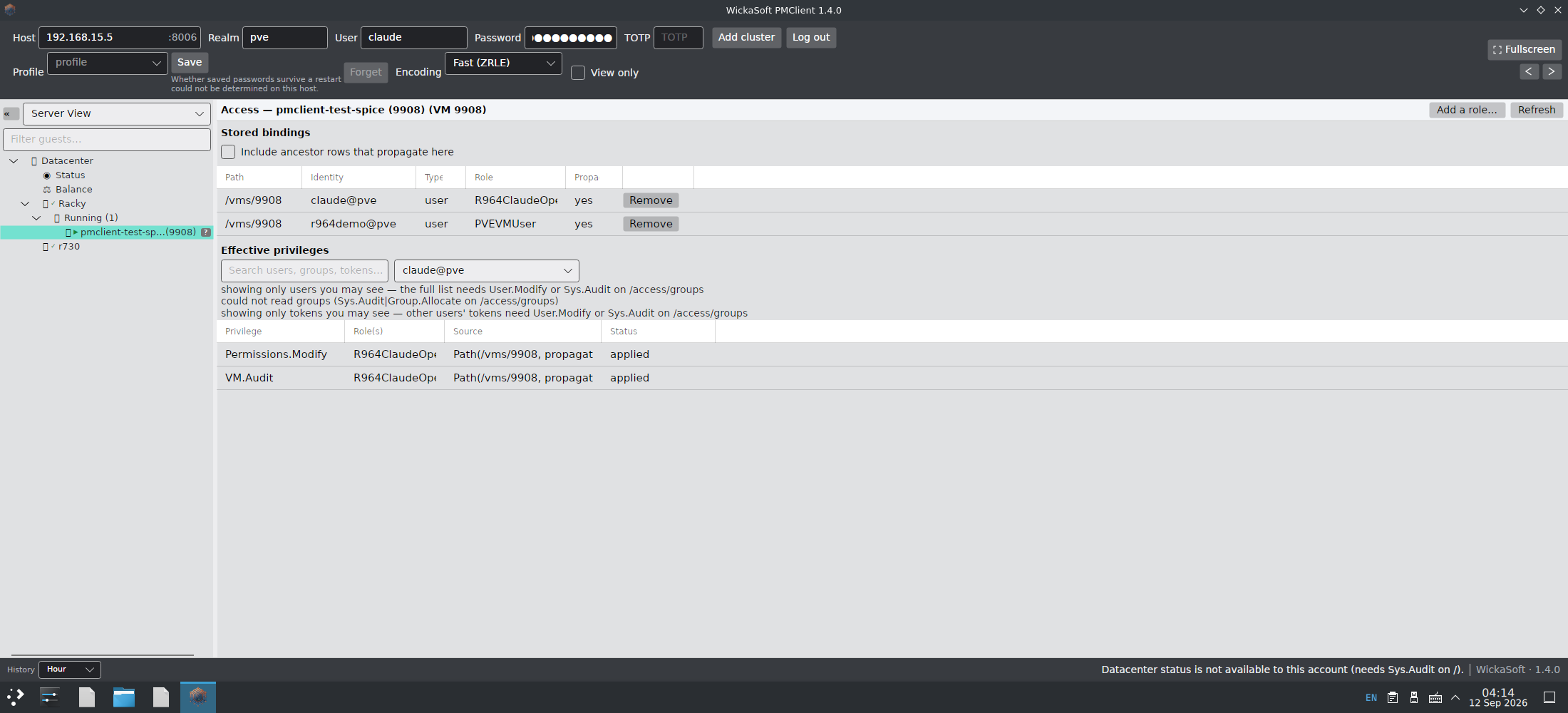Launch the application menu in the taskbar
Viewport: 1568px width, 713px height.
16,697
